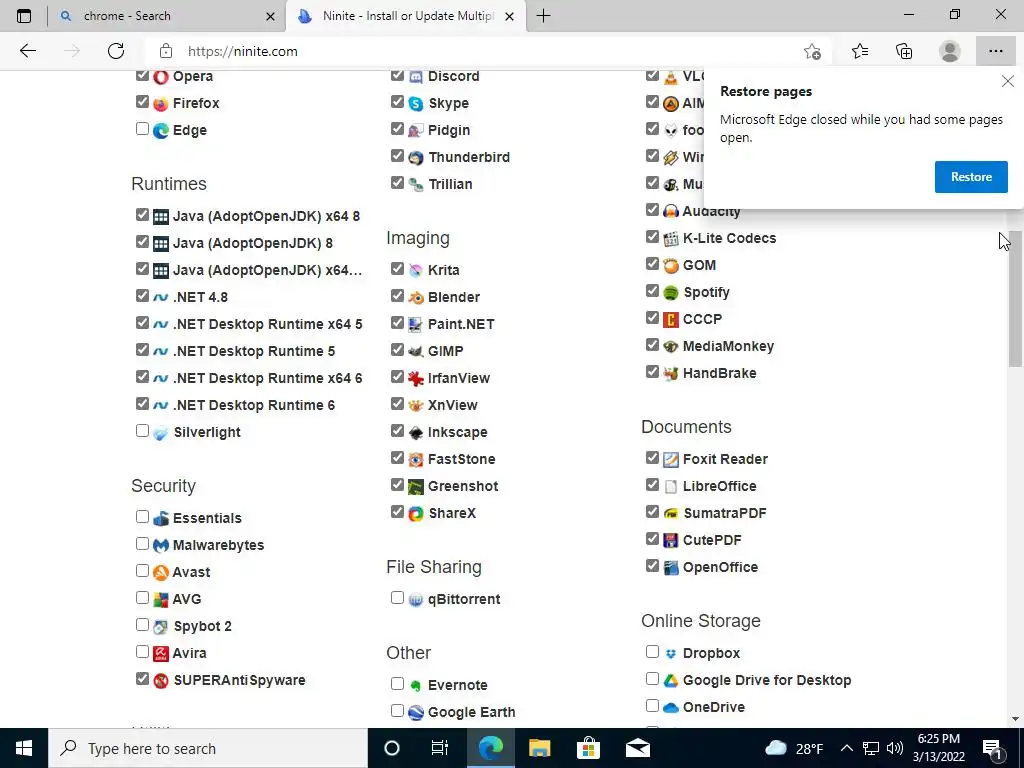Screen dimensions: 1024x768
Task: Click the Foxit Reader icon
Action: (671, 460)
